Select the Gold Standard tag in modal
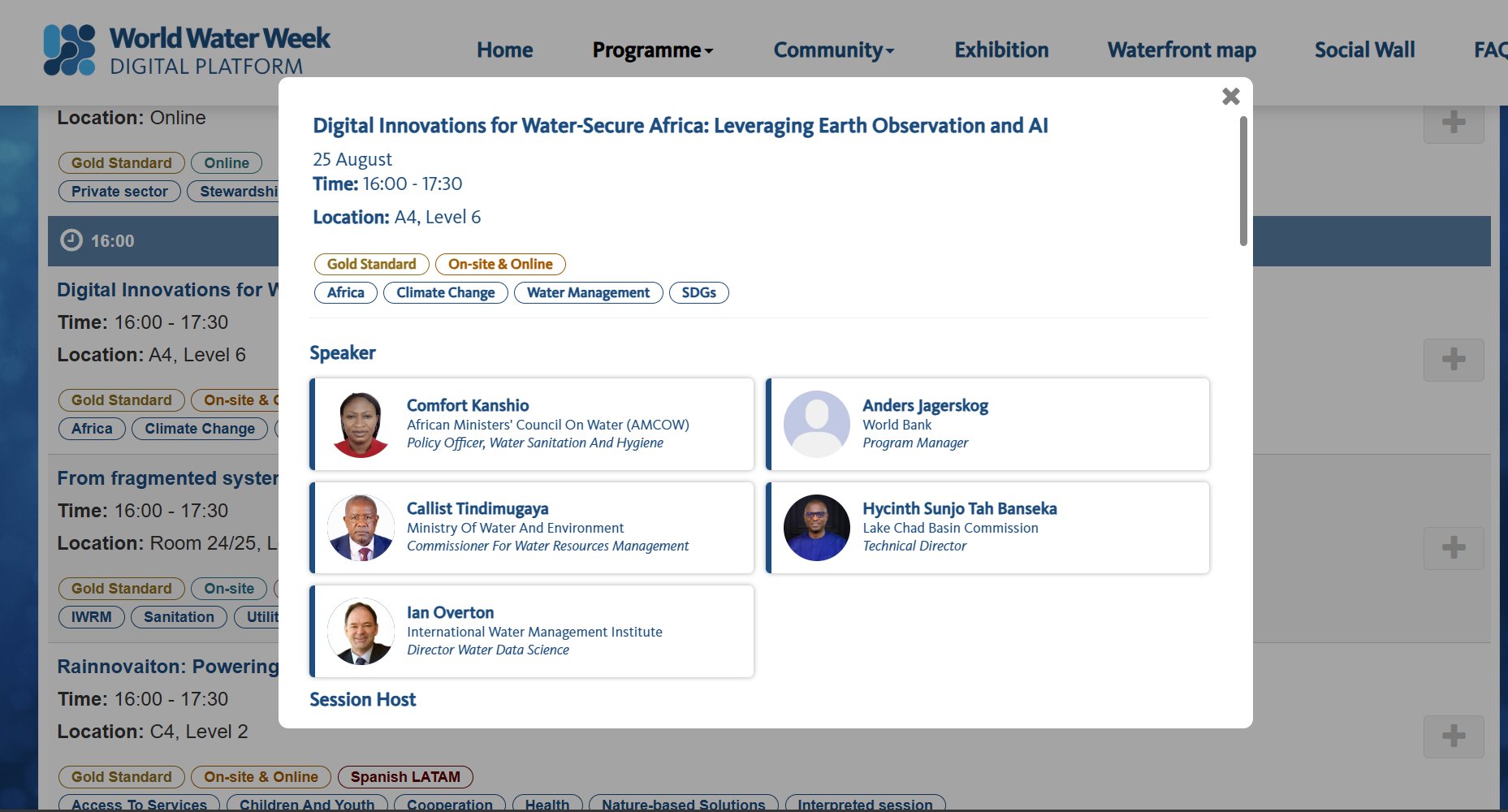 coord(371,264)
